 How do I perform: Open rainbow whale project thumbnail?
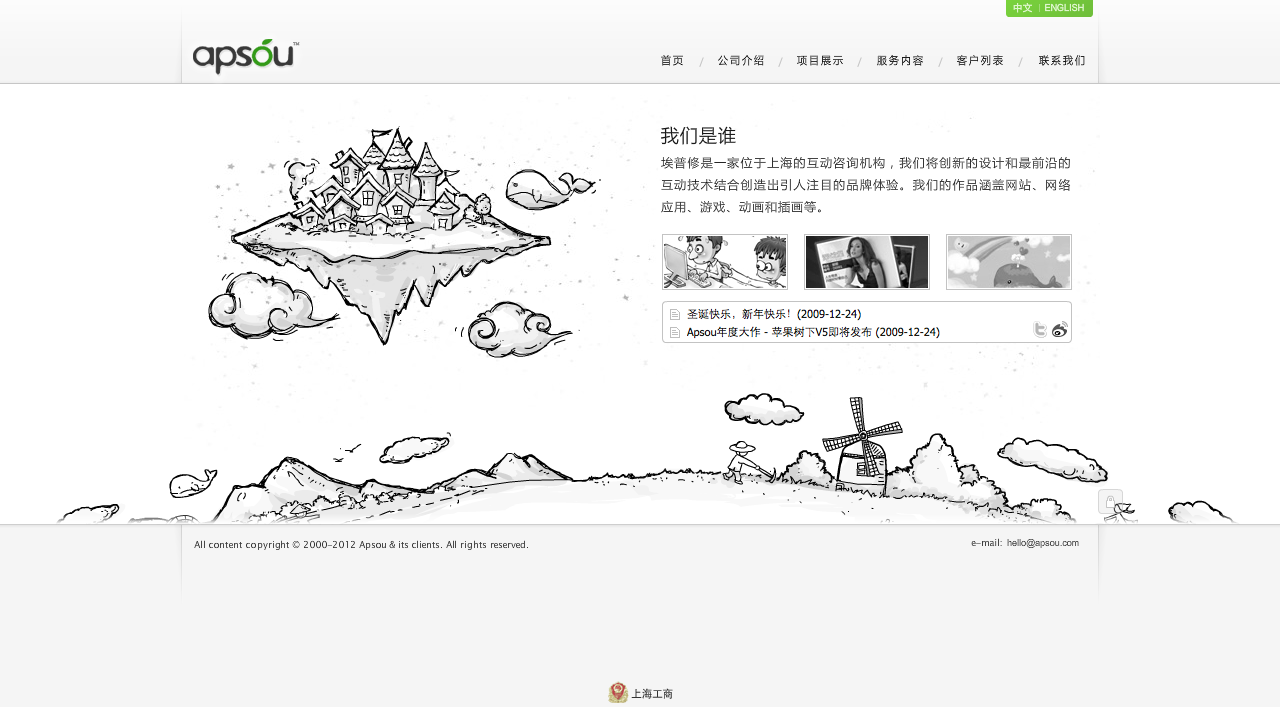(x=1009, y=262)
